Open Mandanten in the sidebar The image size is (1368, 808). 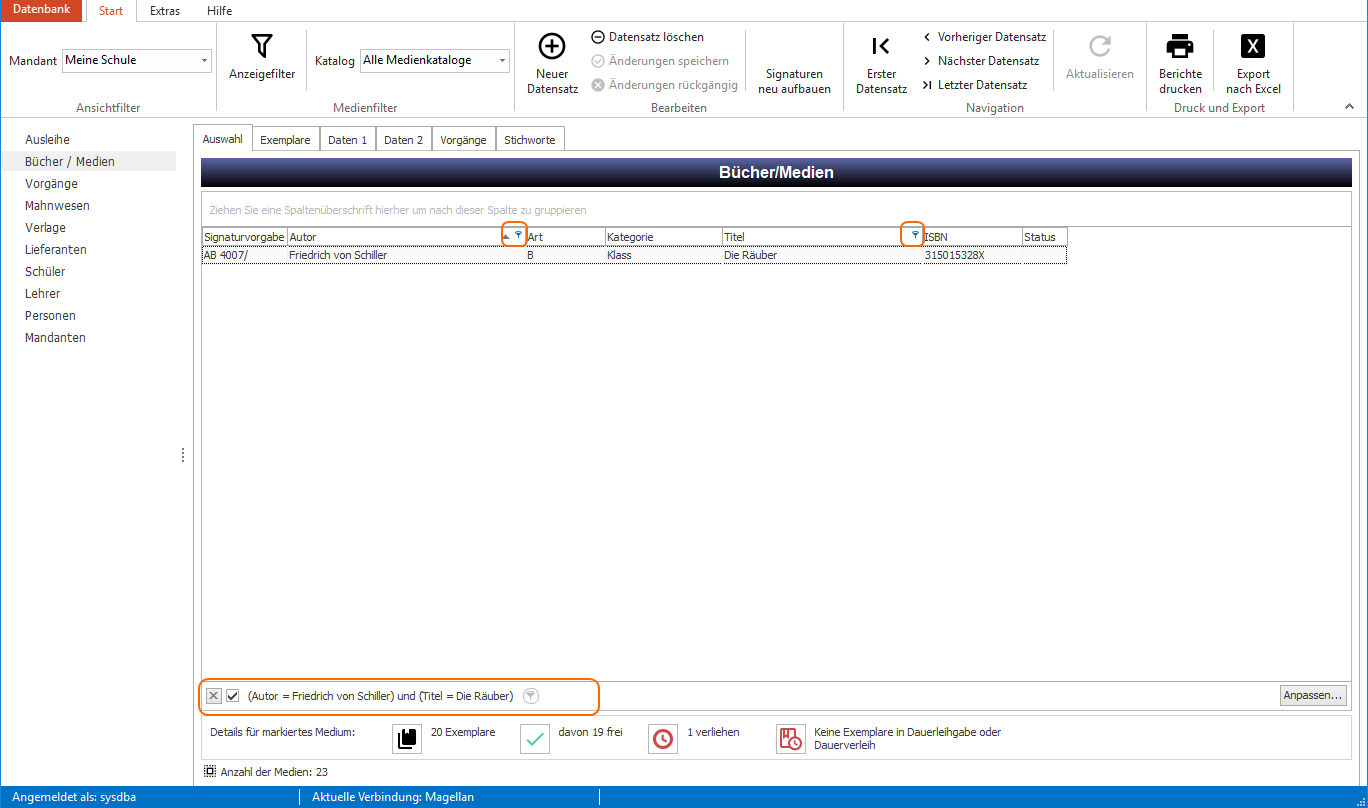coord(55,337)
